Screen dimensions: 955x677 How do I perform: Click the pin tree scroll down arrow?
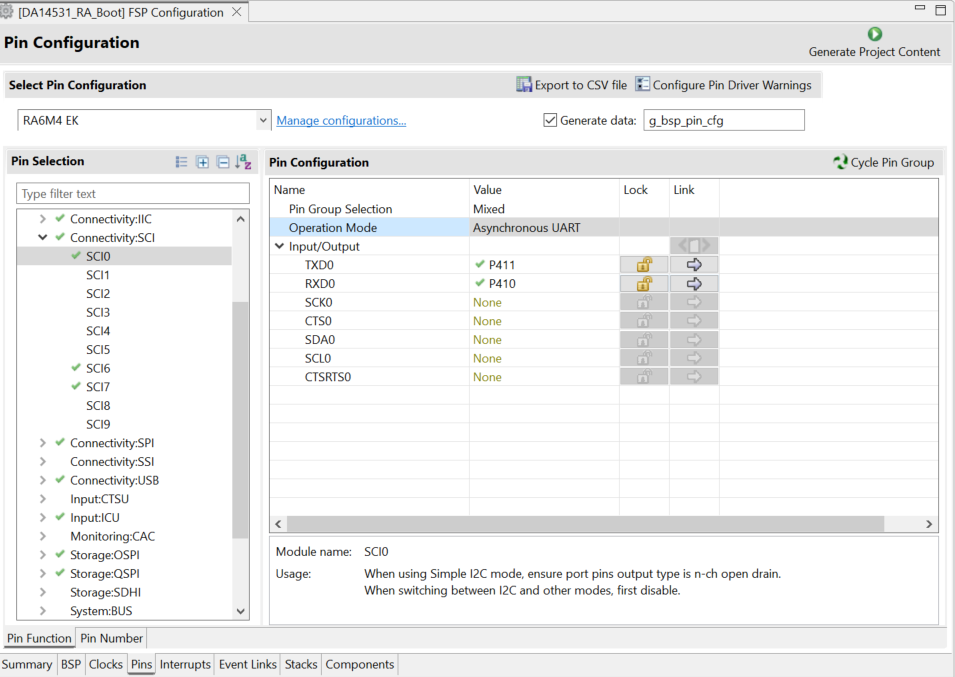pos(241,611)
